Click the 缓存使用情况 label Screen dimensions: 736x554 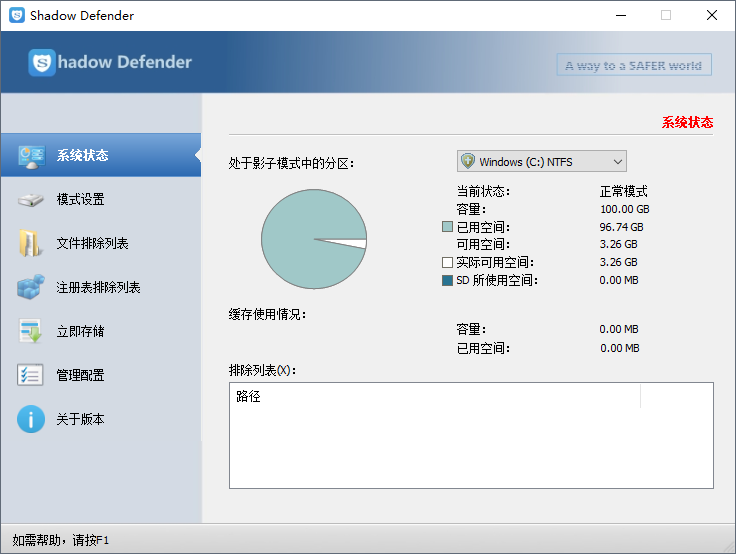(x=268, y=314)
